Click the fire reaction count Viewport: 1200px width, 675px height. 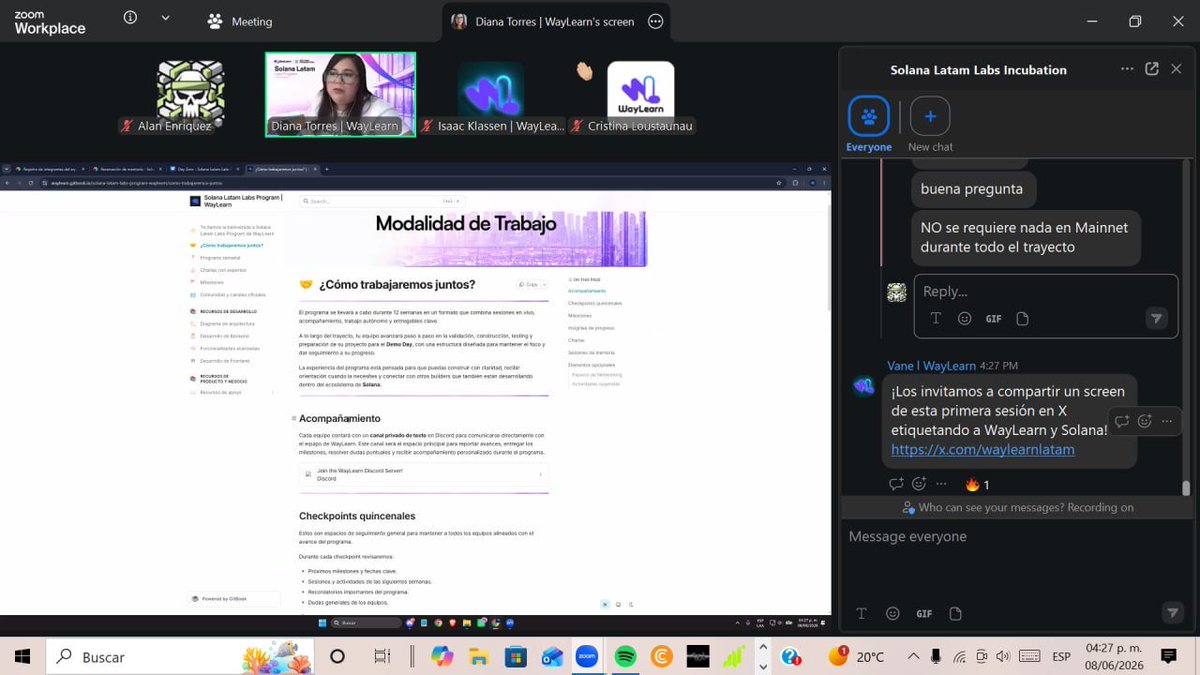tap(977, 484)
